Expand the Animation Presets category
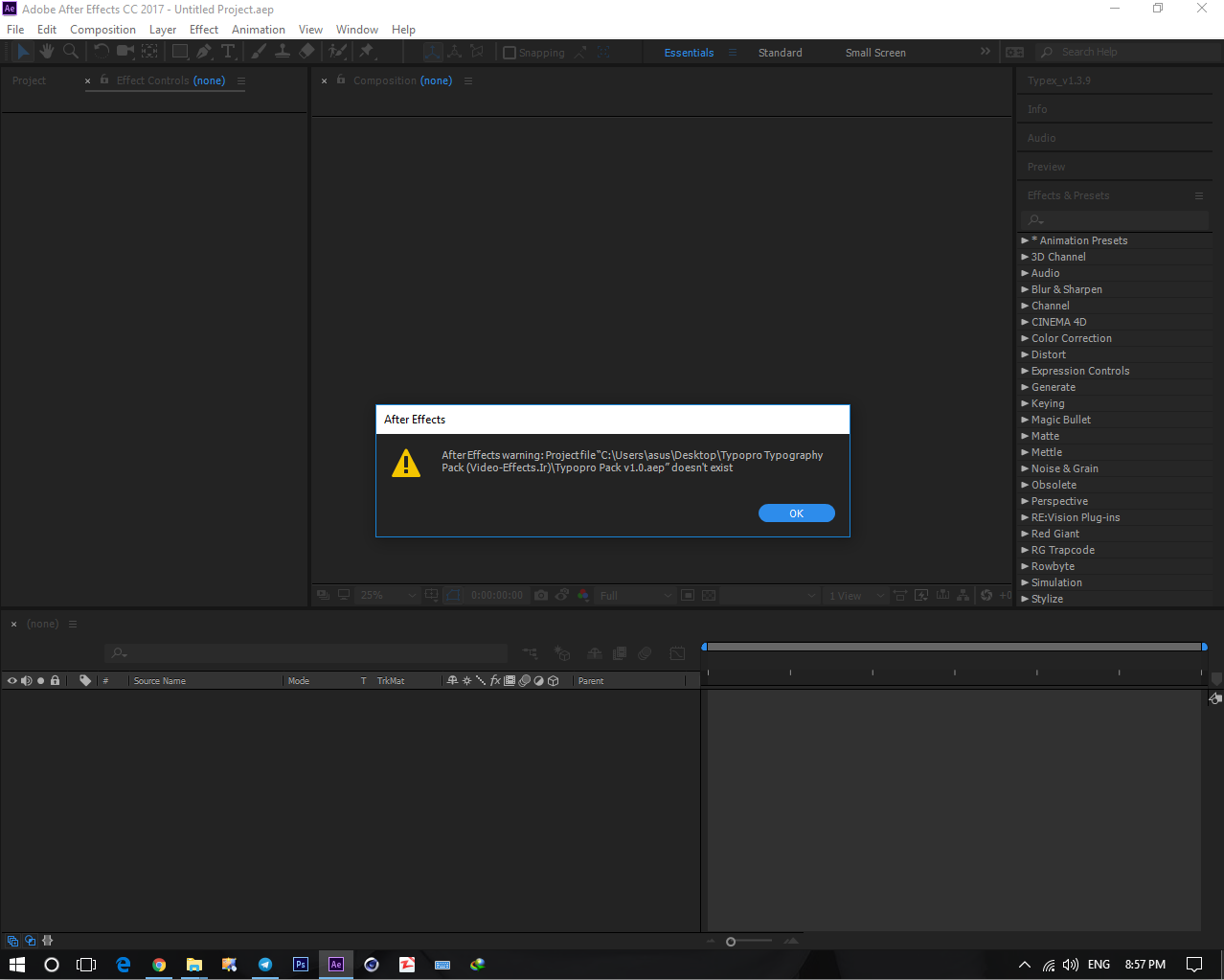The image size is (1224, 980). (x=1025, y=240)
